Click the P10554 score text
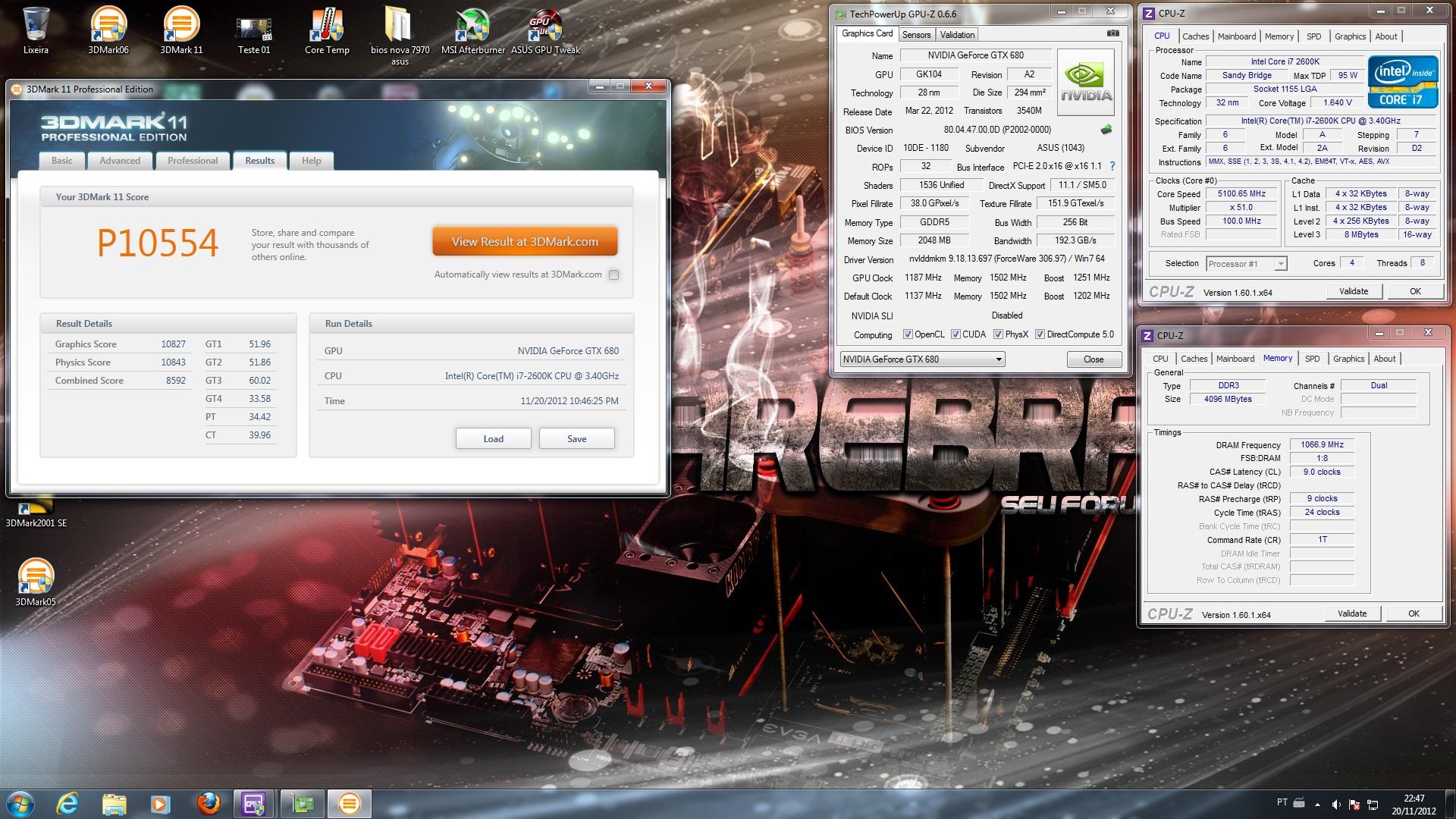 [x=158, y=243]
